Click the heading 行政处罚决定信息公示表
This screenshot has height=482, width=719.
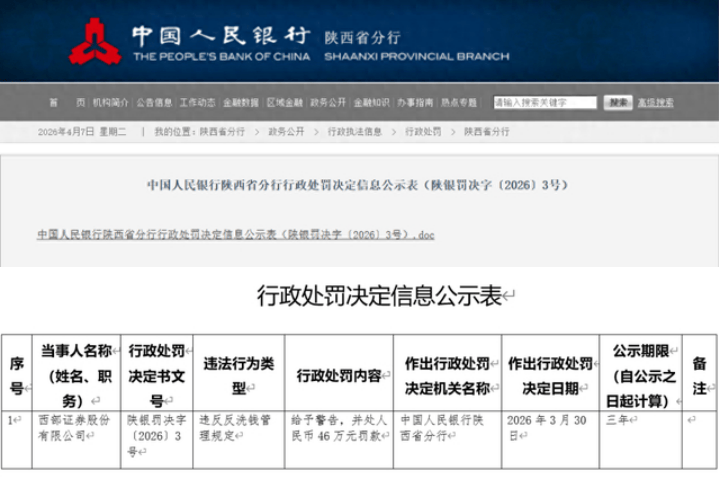click(x=379, y=296)
